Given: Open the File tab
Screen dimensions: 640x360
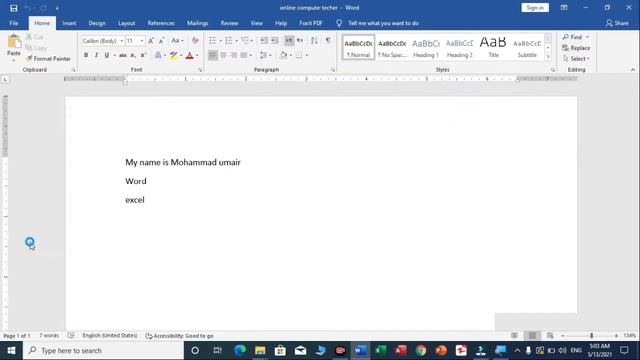Looking at the screenshot, I should coord(13,23).
